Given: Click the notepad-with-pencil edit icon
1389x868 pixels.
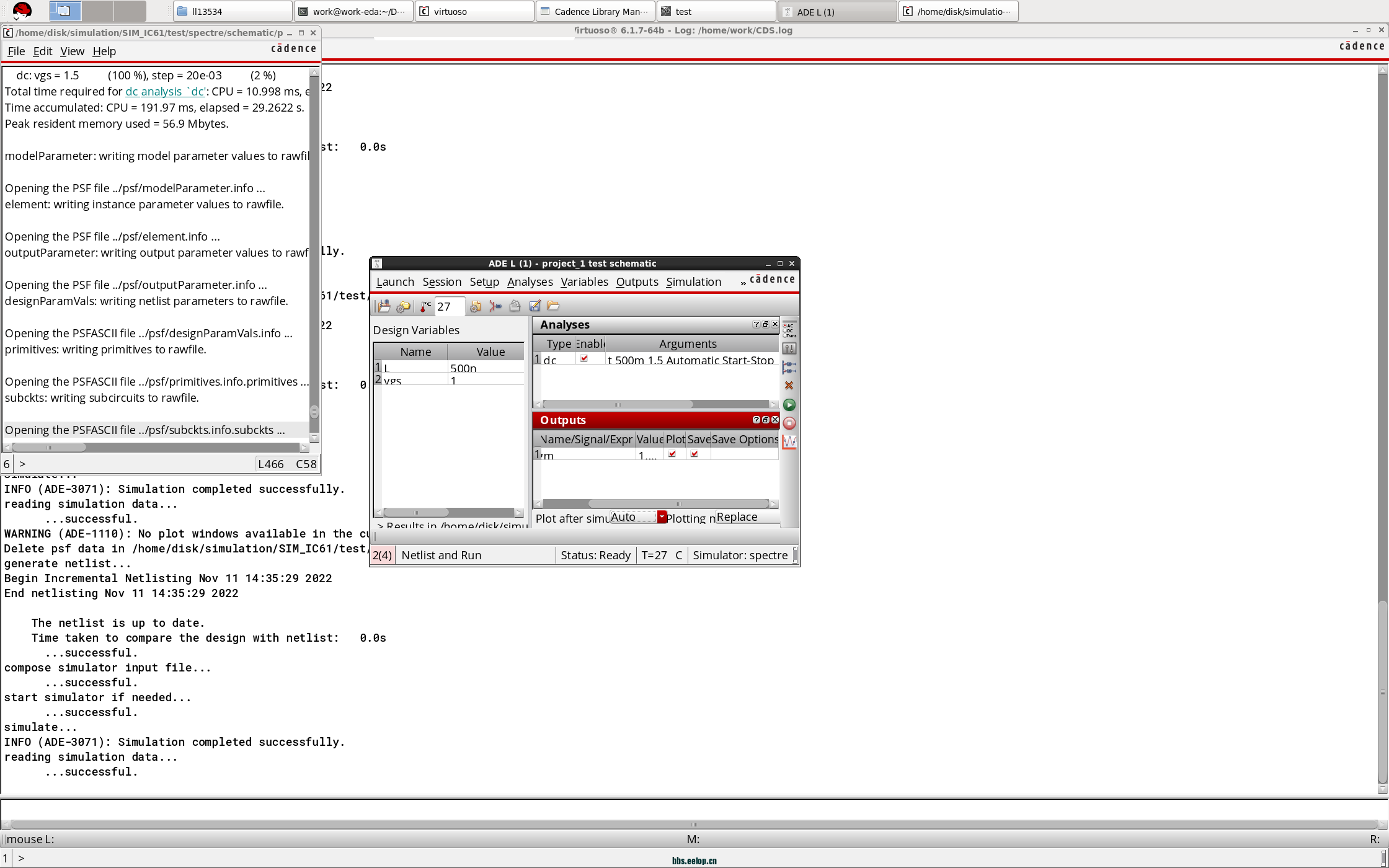Looking at the screenshot, I should [535, 306].
